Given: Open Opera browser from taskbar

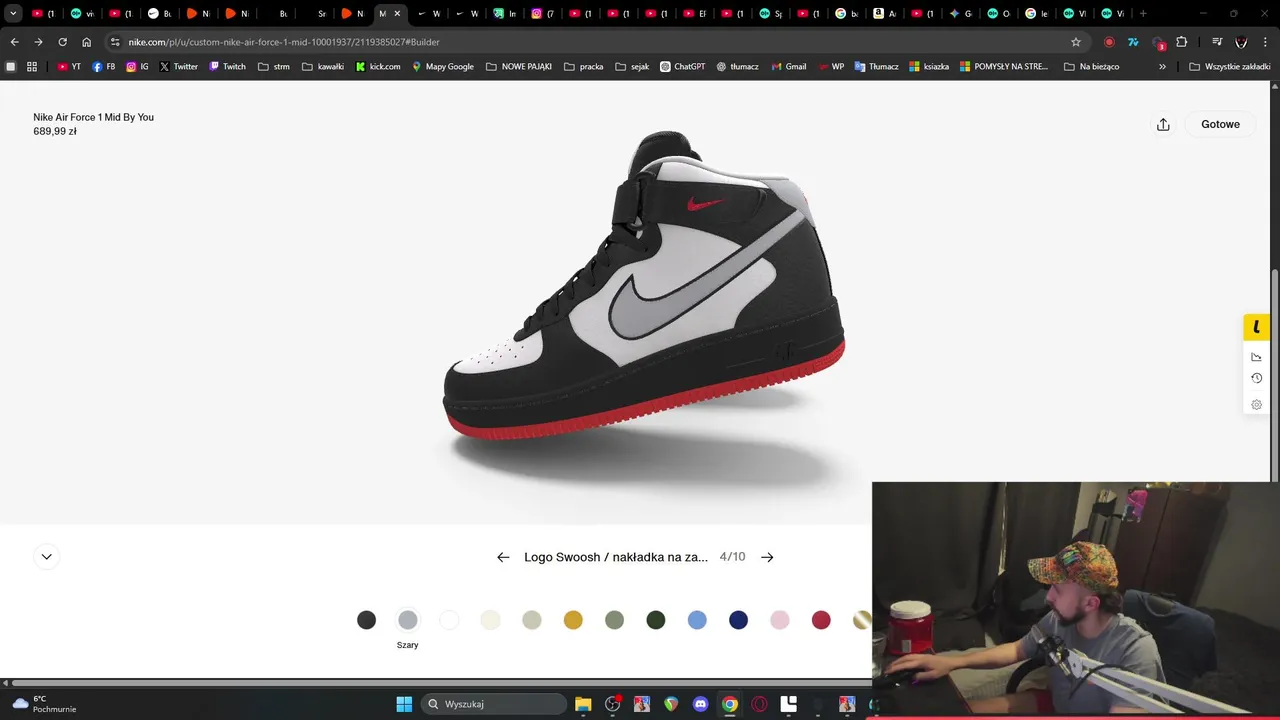Looking at the screenshot, I should (x=759, y=704).
